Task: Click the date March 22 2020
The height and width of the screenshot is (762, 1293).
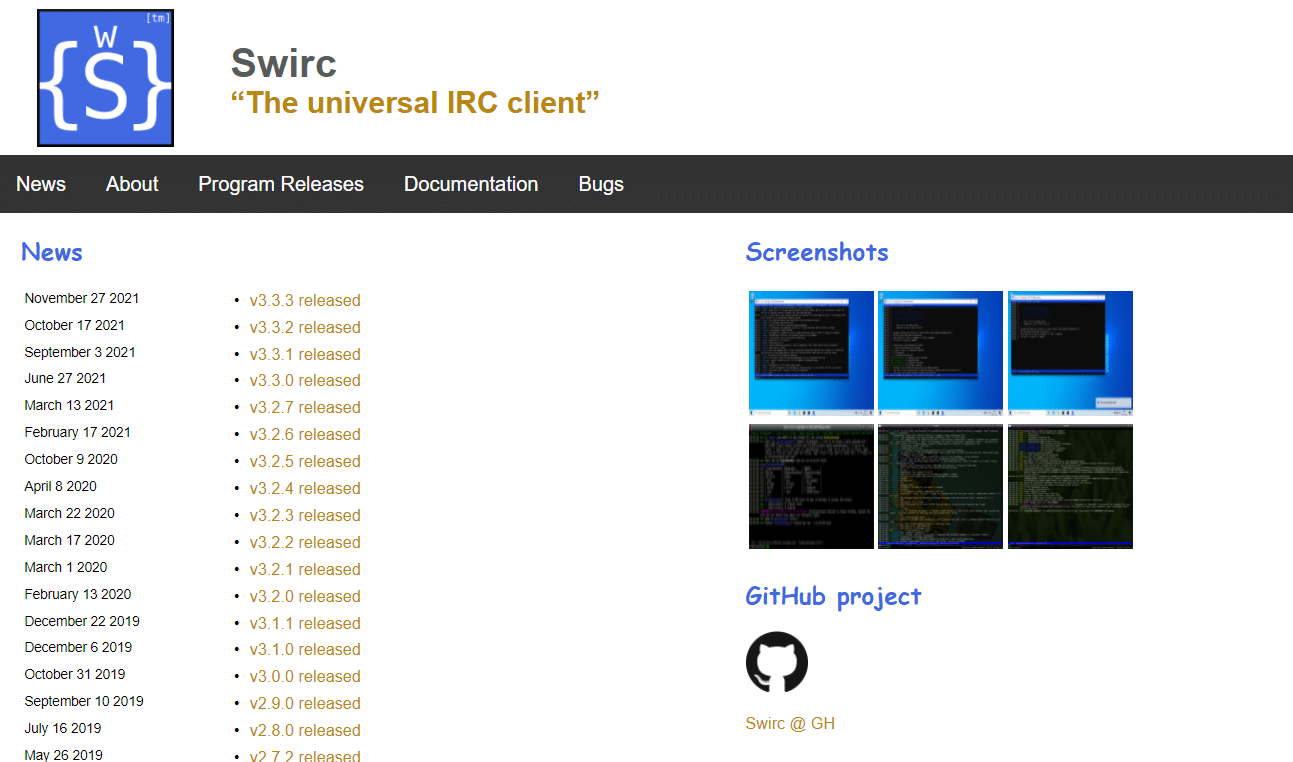Action: point(69,513)
